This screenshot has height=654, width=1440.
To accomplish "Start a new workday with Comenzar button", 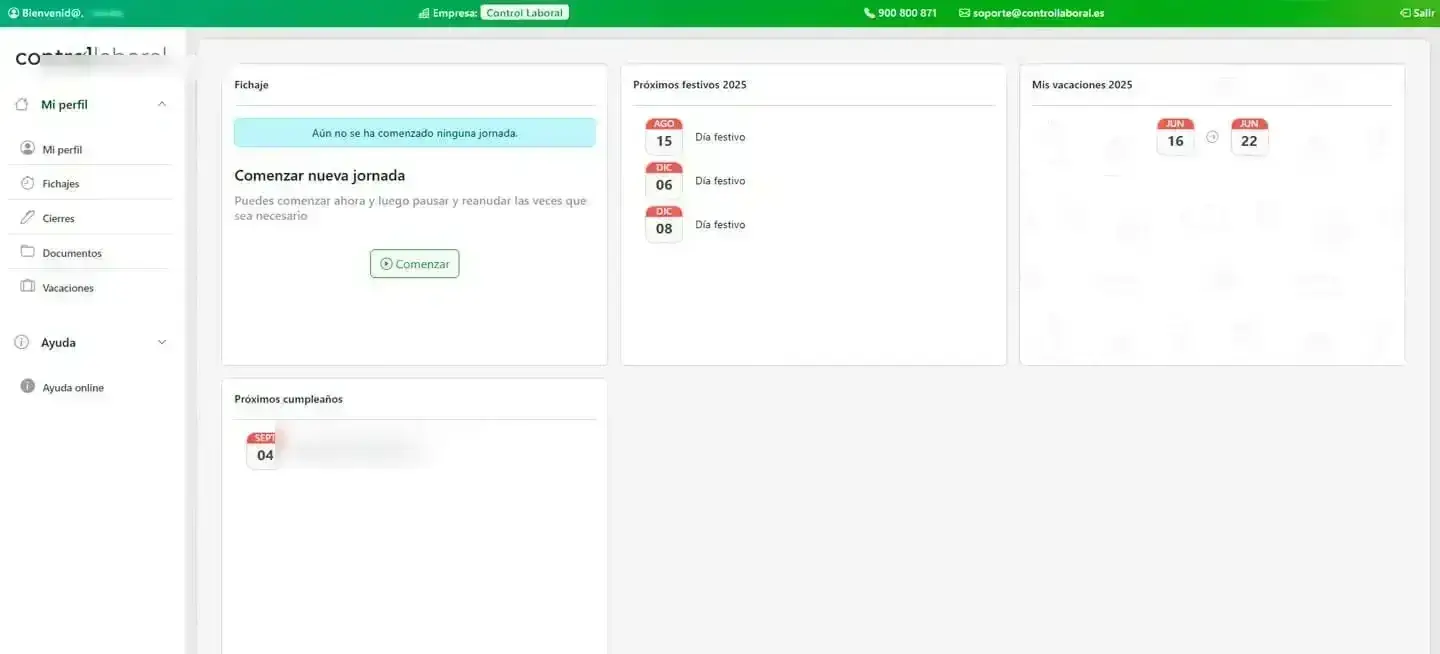I will [x=414, y=264].
